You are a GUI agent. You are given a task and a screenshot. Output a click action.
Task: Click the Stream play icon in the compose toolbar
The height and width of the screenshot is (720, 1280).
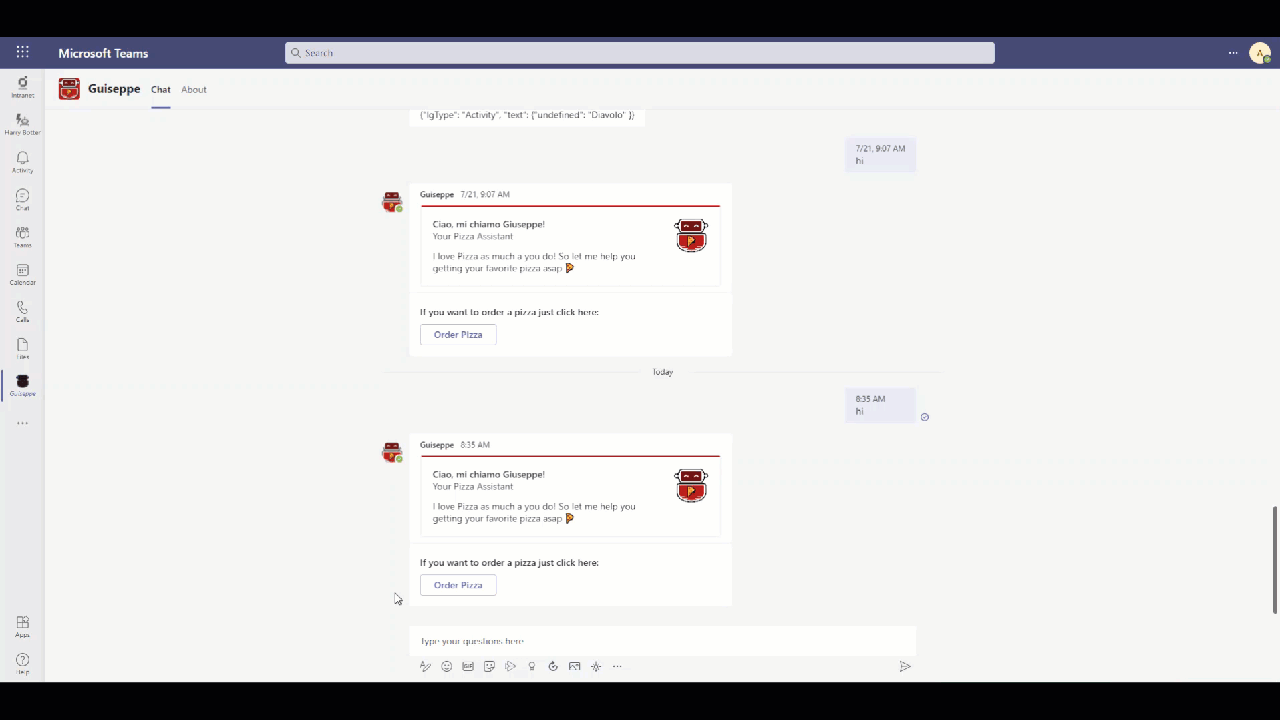coord(510,666)
